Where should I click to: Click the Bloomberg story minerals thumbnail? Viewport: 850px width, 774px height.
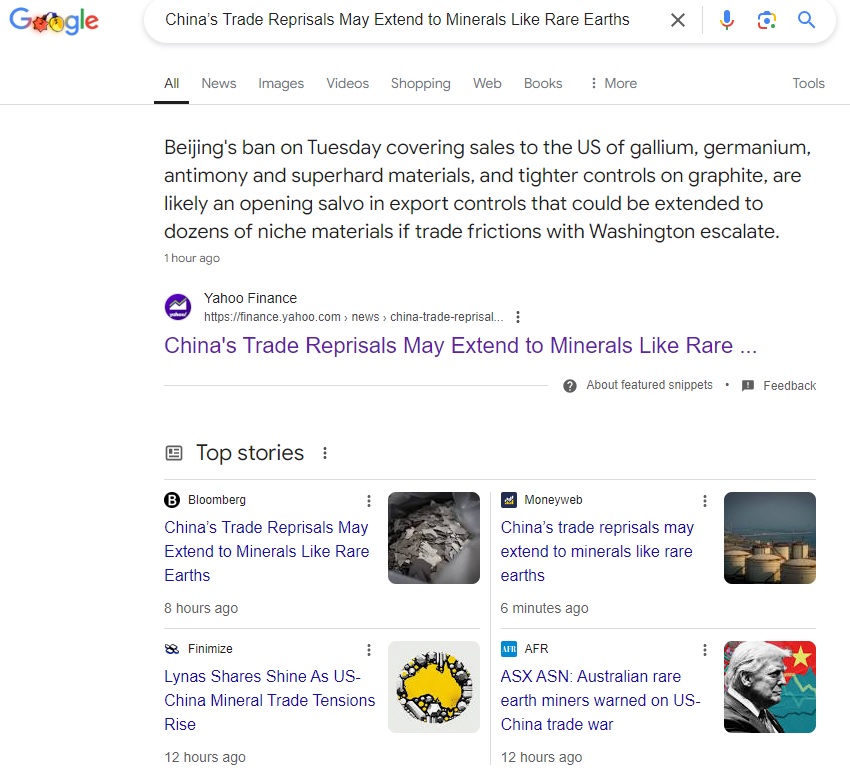click(x=434, y=538)
